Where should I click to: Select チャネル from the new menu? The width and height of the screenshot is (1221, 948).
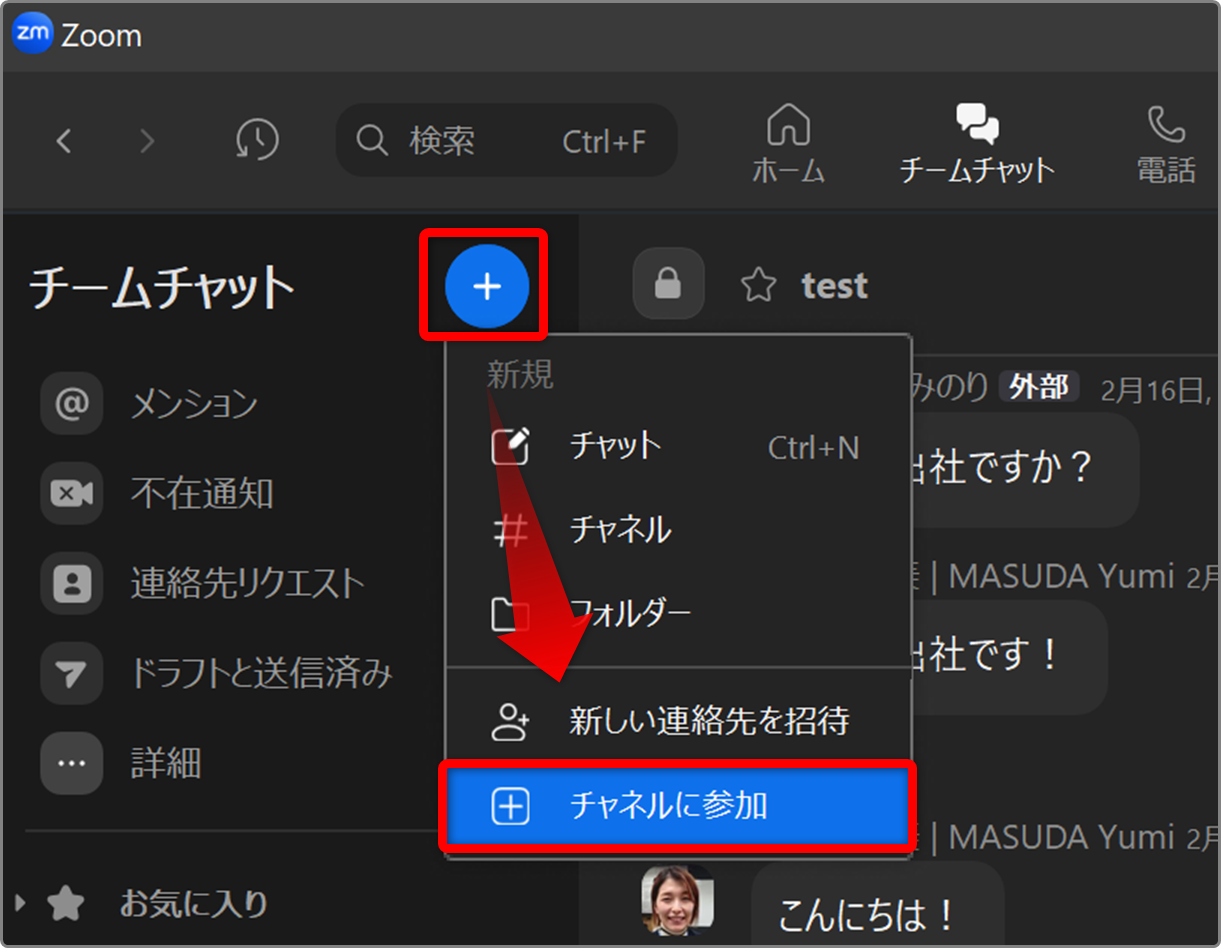[x=678, y=530]
